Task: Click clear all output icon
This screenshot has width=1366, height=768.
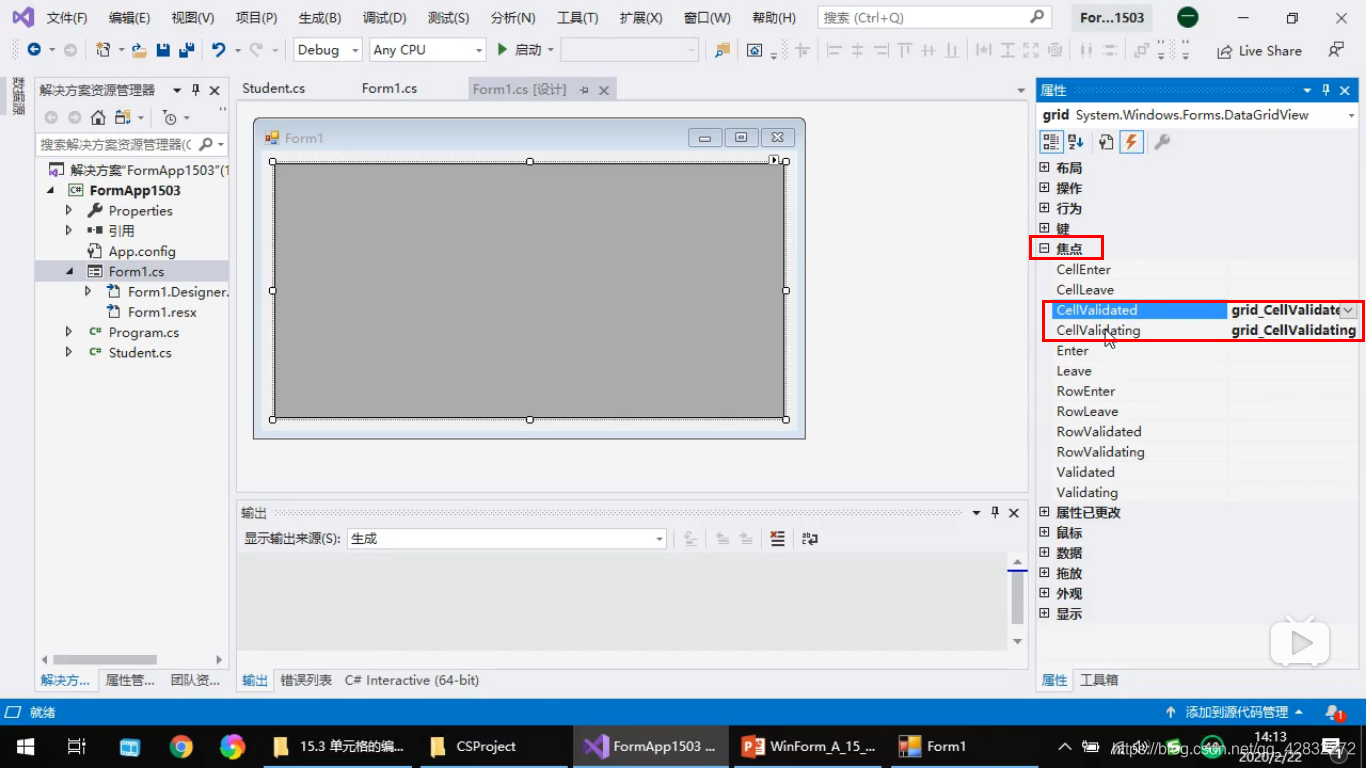Action: click(x=778, y=539)
